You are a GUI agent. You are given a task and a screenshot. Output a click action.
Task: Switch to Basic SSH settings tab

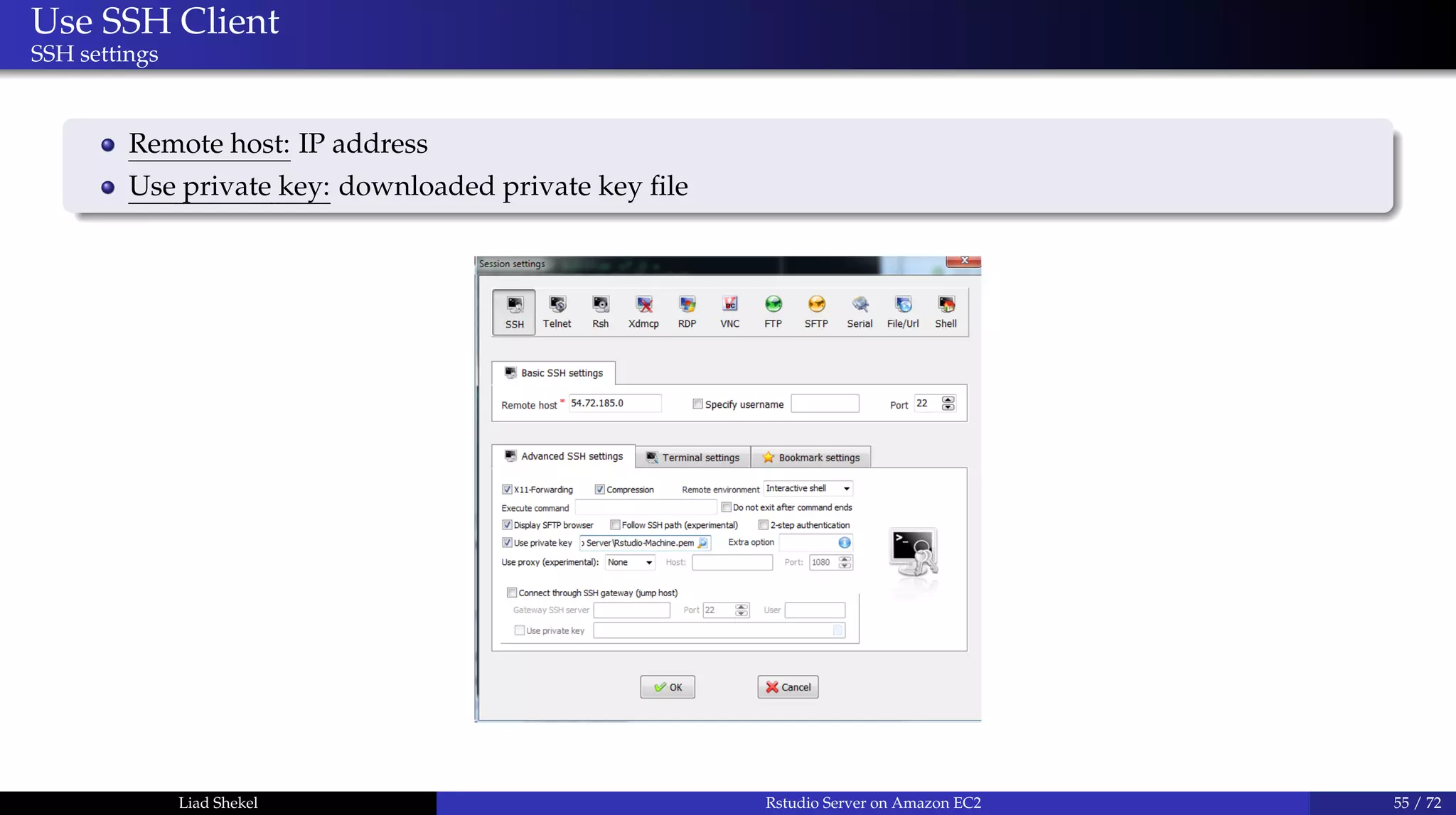pyautogui.click(x=554, y=373)
